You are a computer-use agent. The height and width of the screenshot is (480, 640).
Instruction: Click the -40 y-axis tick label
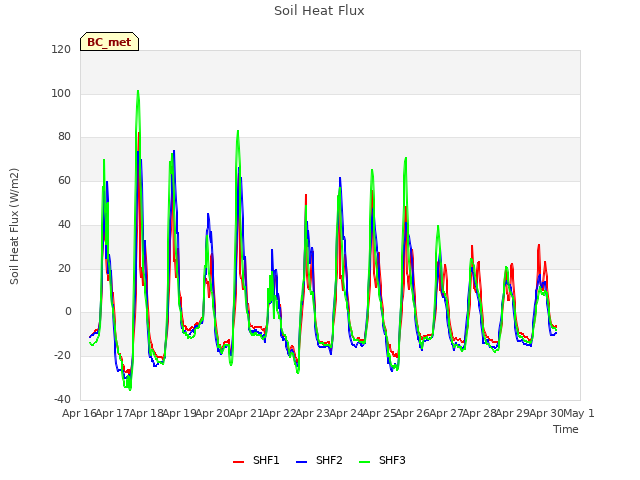pos(62,399)
